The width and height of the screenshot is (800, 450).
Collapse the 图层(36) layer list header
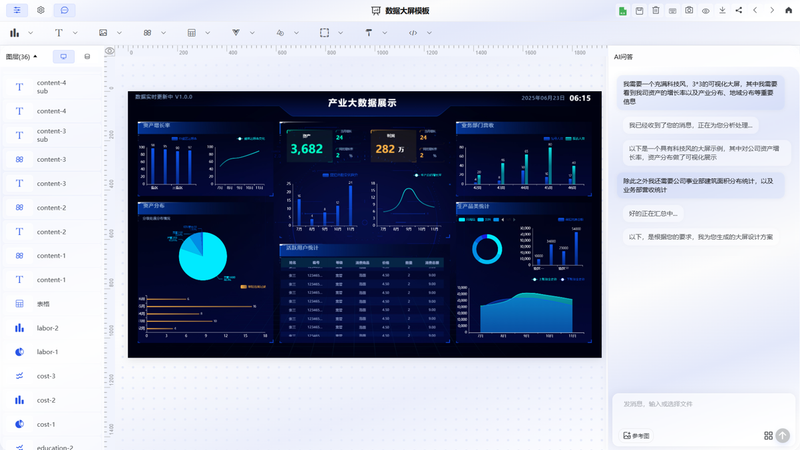click(x=21, y=57)
